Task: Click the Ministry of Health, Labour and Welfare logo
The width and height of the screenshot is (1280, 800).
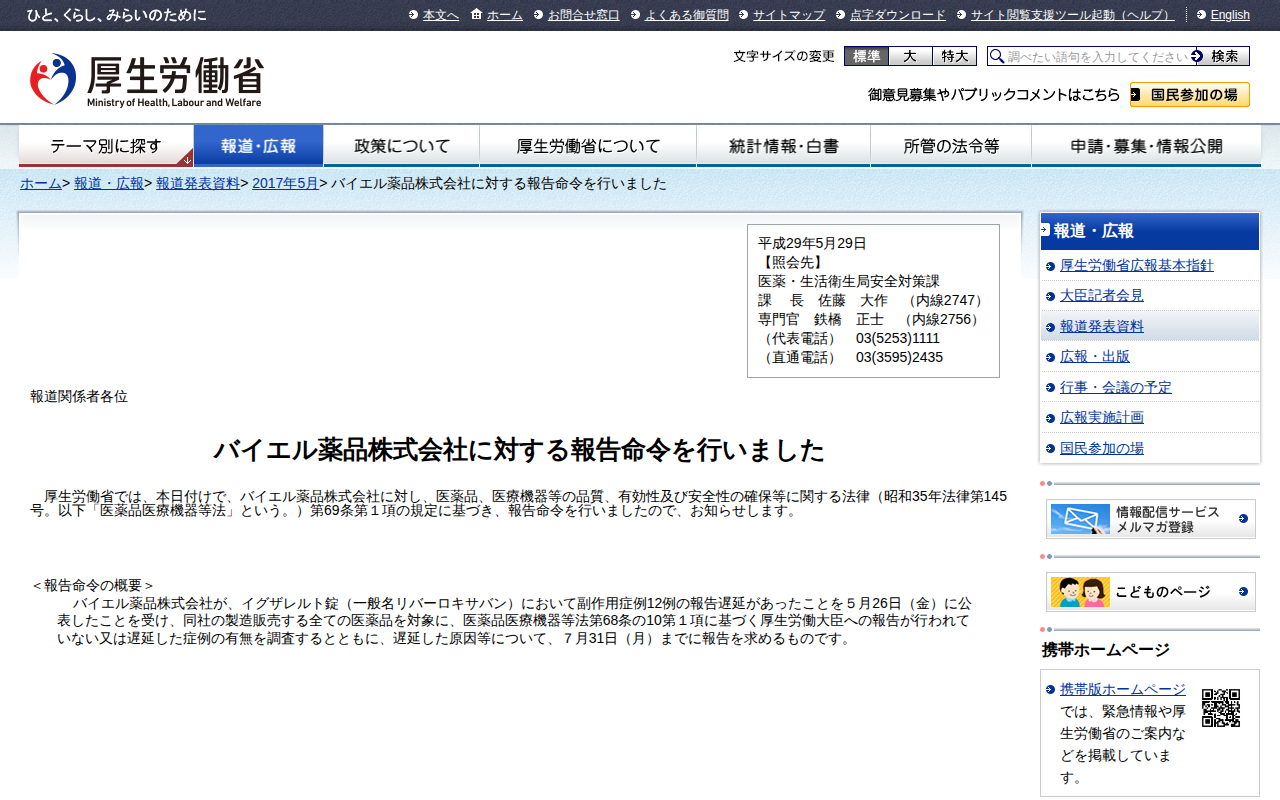Action: tap(146, 80)
